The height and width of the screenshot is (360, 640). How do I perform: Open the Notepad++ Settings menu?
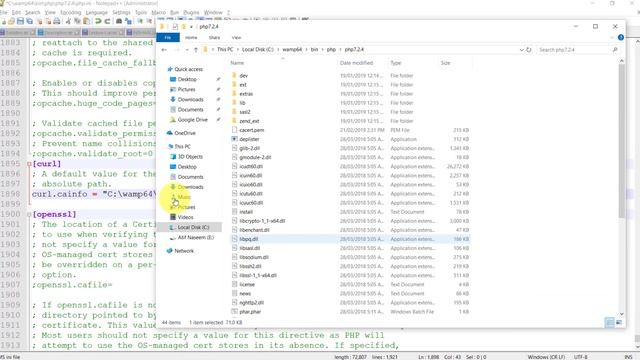pyautogui.click(x=121, y=13)
